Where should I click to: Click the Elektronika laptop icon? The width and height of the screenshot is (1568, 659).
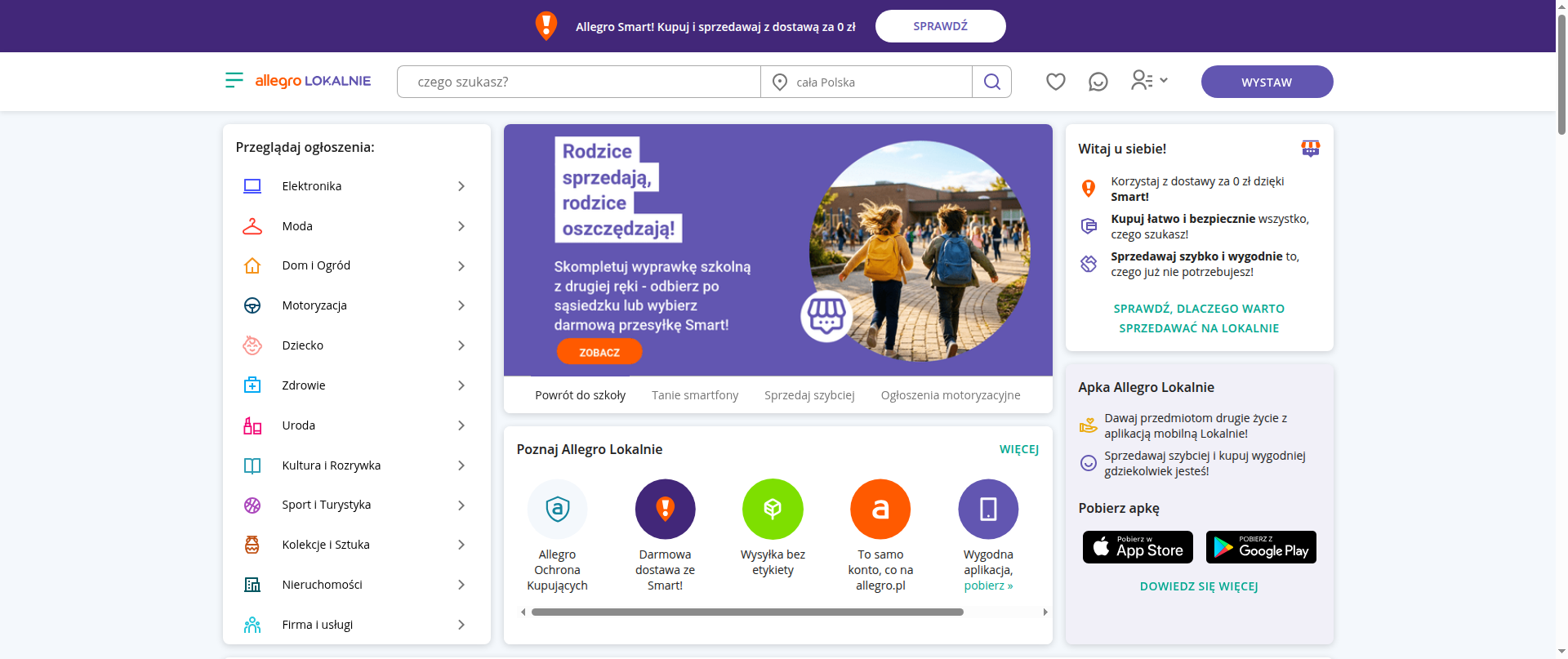[252, 186]
